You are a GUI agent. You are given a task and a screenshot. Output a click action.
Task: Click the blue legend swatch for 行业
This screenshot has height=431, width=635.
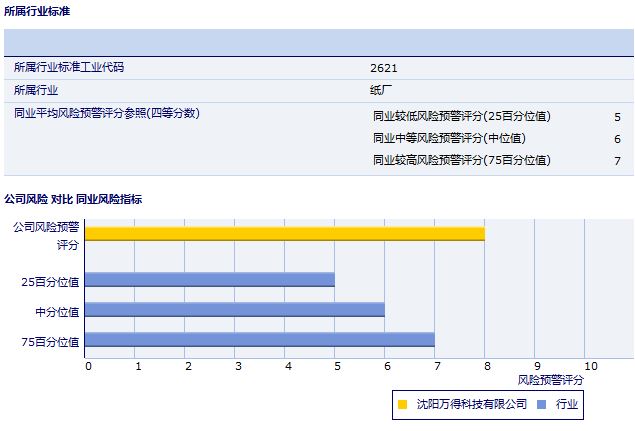pos(541,404)
